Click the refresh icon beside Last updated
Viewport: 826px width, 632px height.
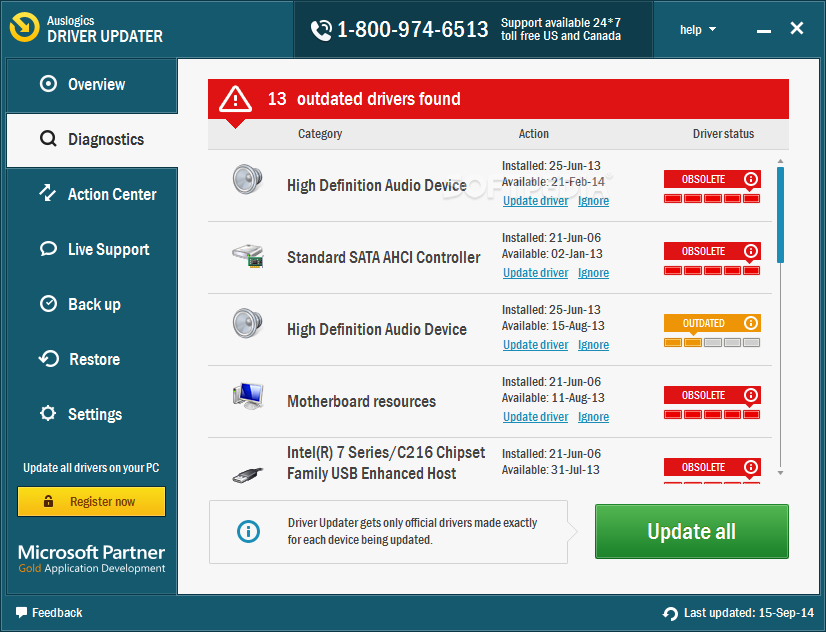point(670,614)
